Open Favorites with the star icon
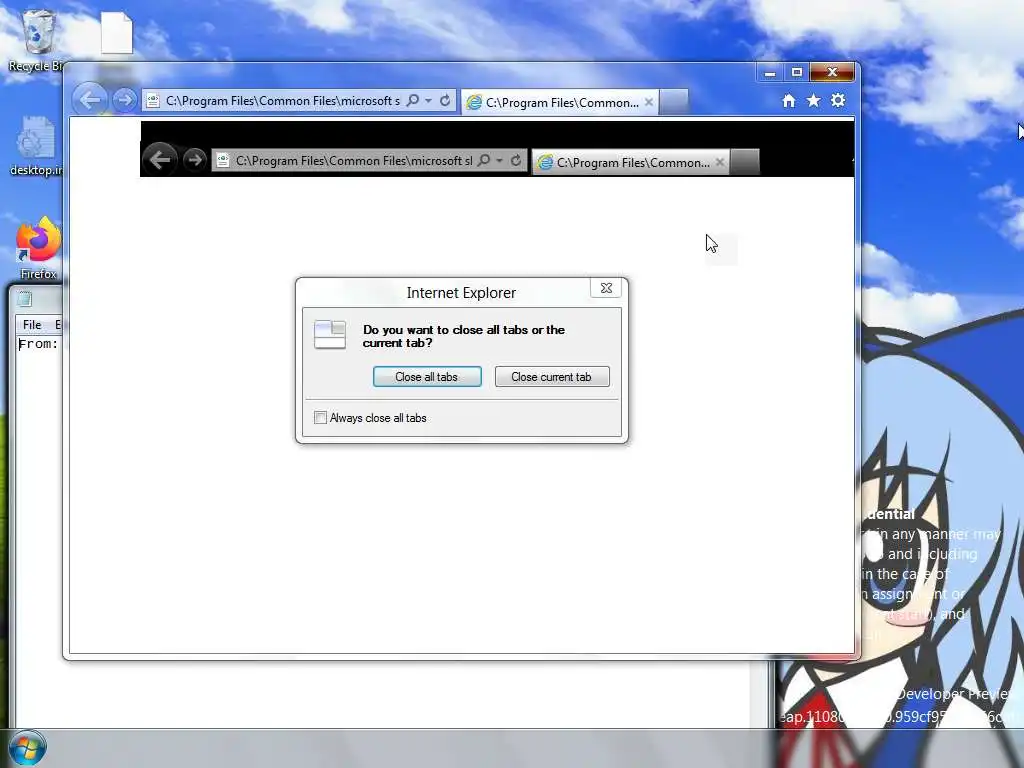 [813, 101]
